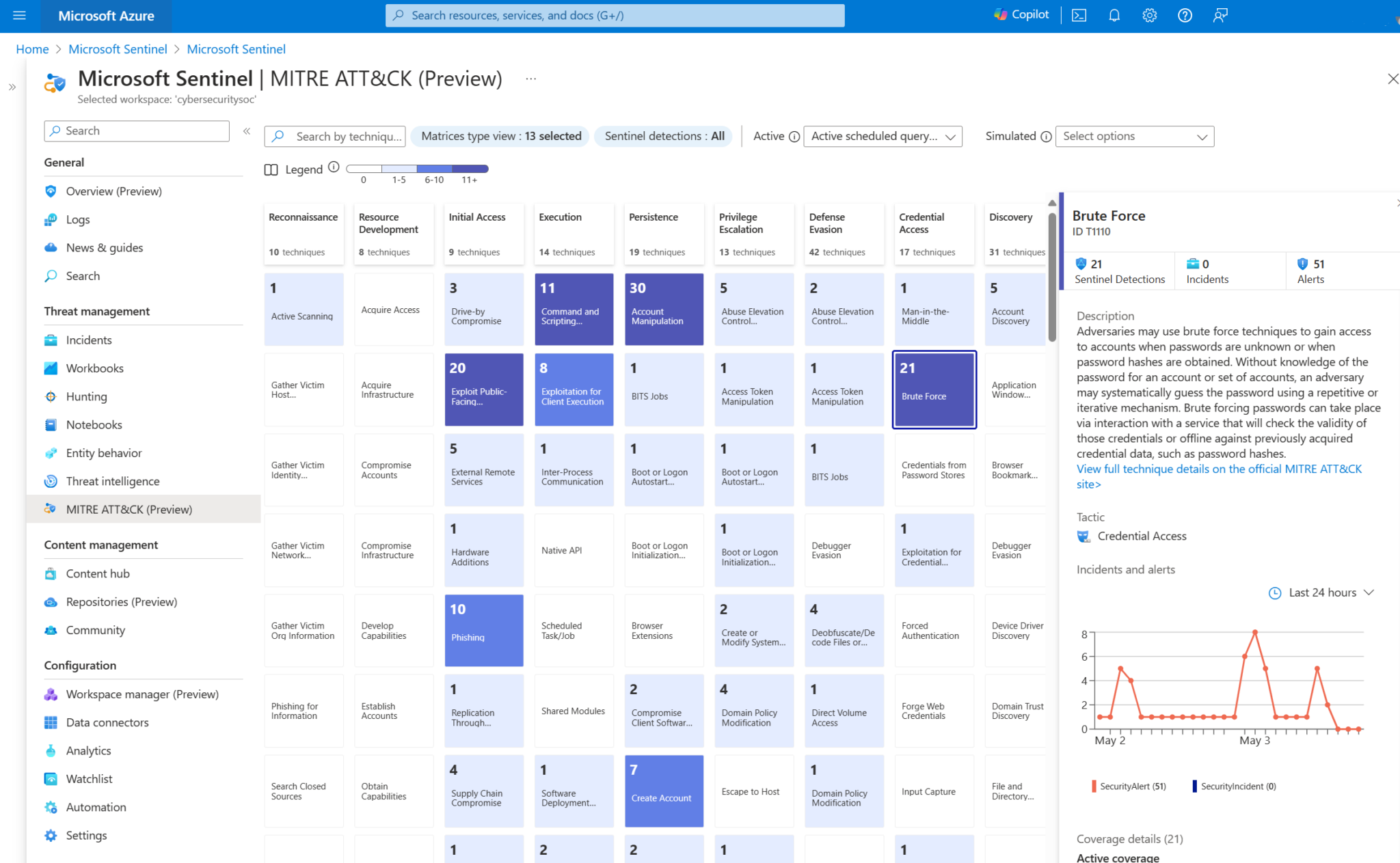The height and width of the screenshot is (863, 1400).
Task: Open the Azure portal hamburger menu
Action: (x=19, y=15)
